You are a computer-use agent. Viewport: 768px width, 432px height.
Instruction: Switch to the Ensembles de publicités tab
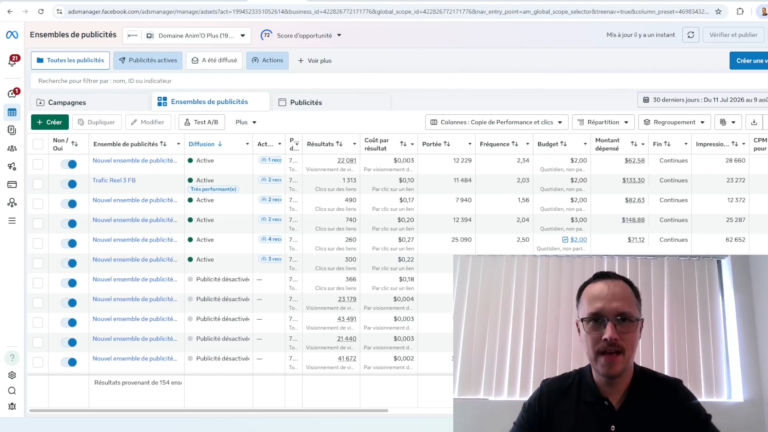tap(211, 102)
